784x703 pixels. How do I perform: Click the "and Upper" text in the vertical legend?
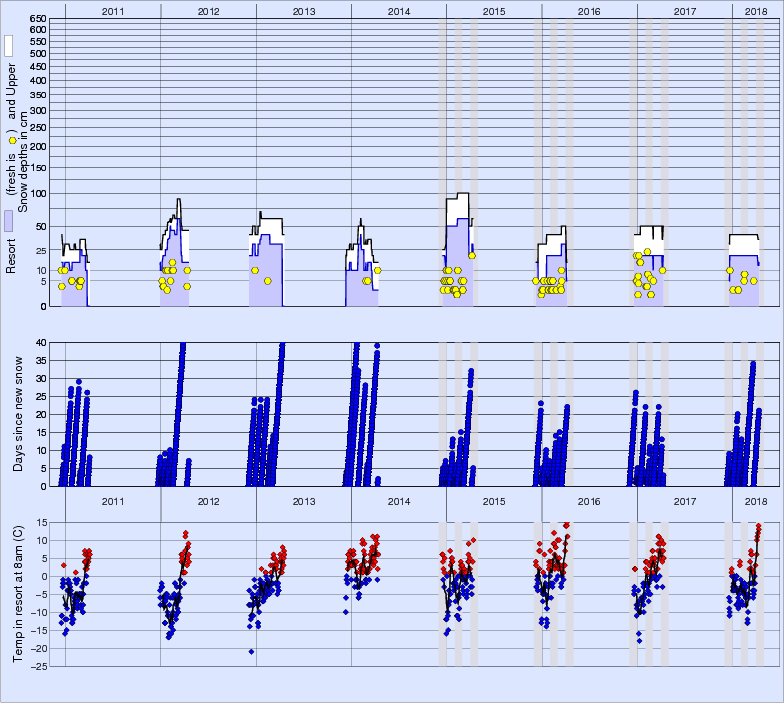tap(11, 92)
